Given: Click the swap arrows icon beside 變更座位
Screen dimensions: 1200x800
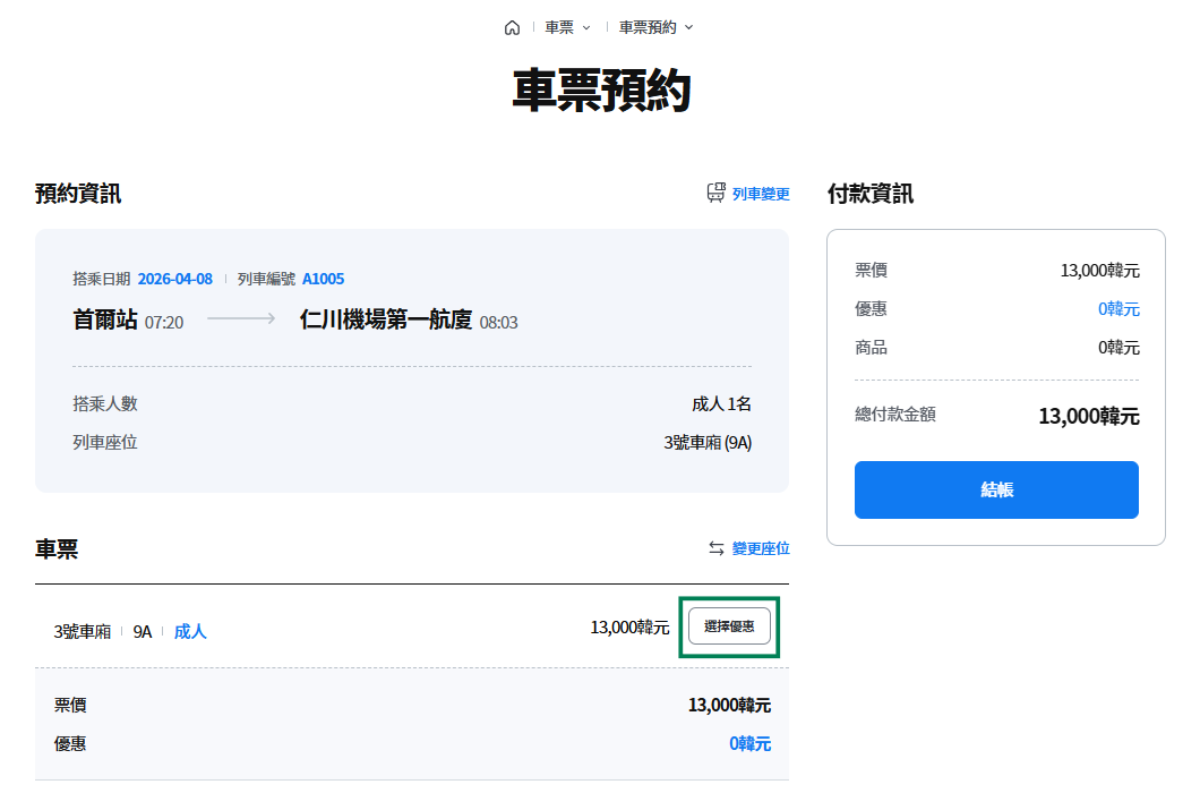Looking at the screenshot, I should point(716,548).
